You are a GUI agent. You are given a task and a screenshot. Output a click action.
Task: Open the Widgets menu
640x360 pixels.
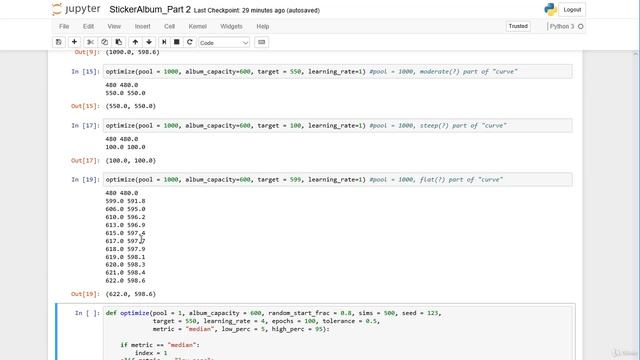pyautogui.click(x=231, y=26)
